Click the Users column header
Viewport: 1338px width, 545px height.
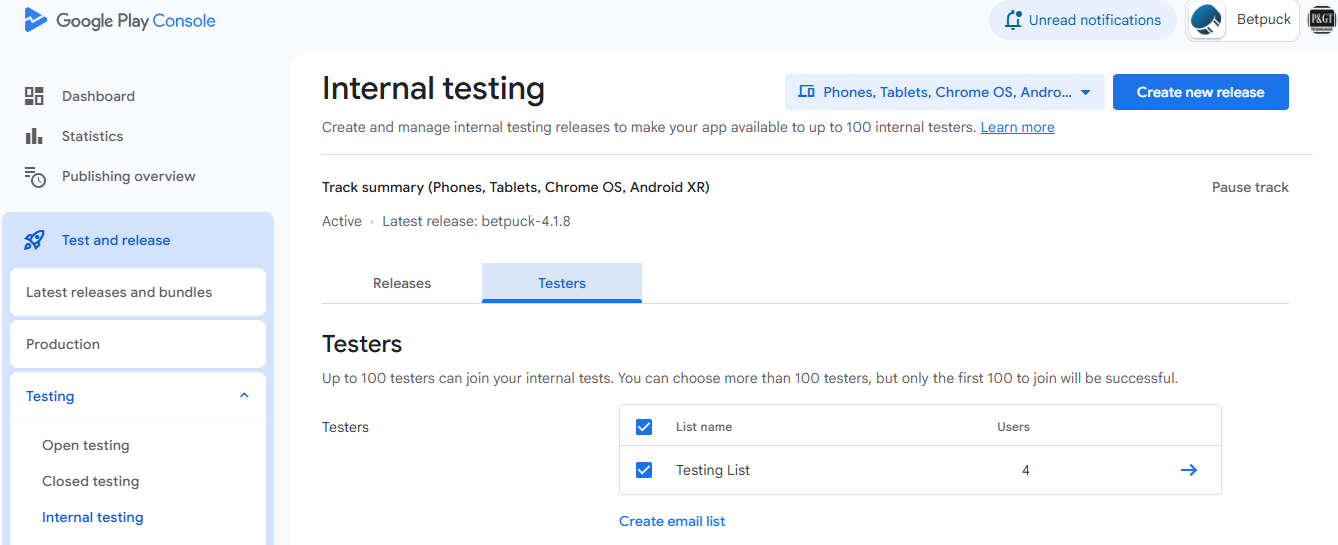[x=1013, y=427]
